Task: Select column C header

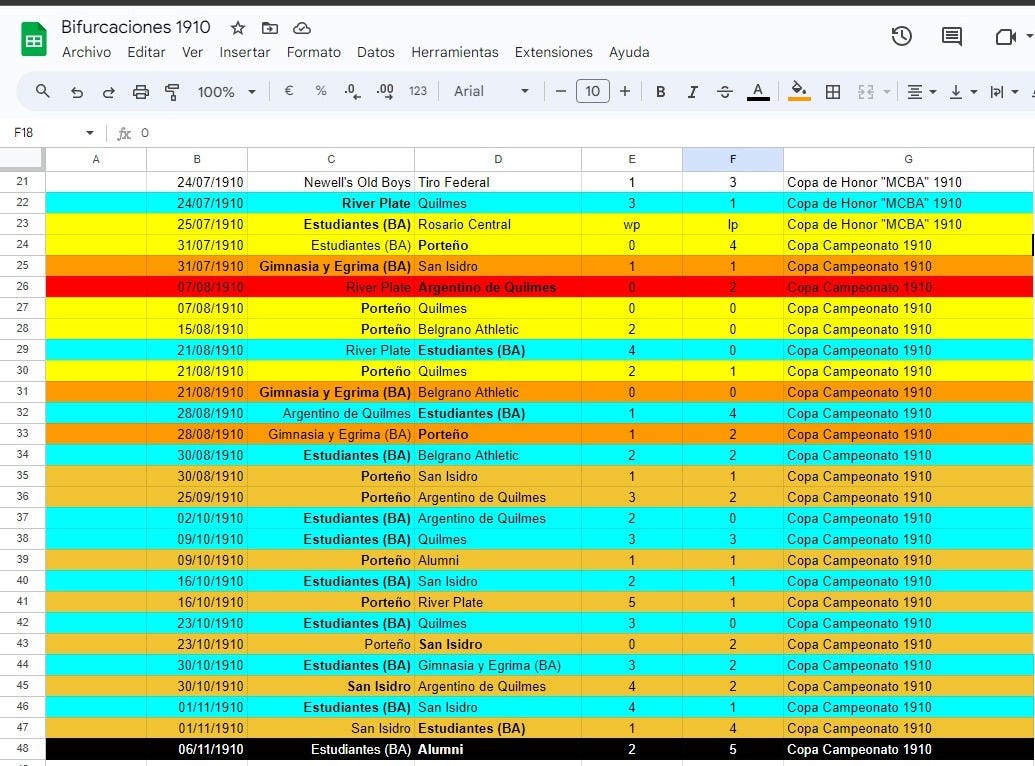Action: click(x=331, y=159)
